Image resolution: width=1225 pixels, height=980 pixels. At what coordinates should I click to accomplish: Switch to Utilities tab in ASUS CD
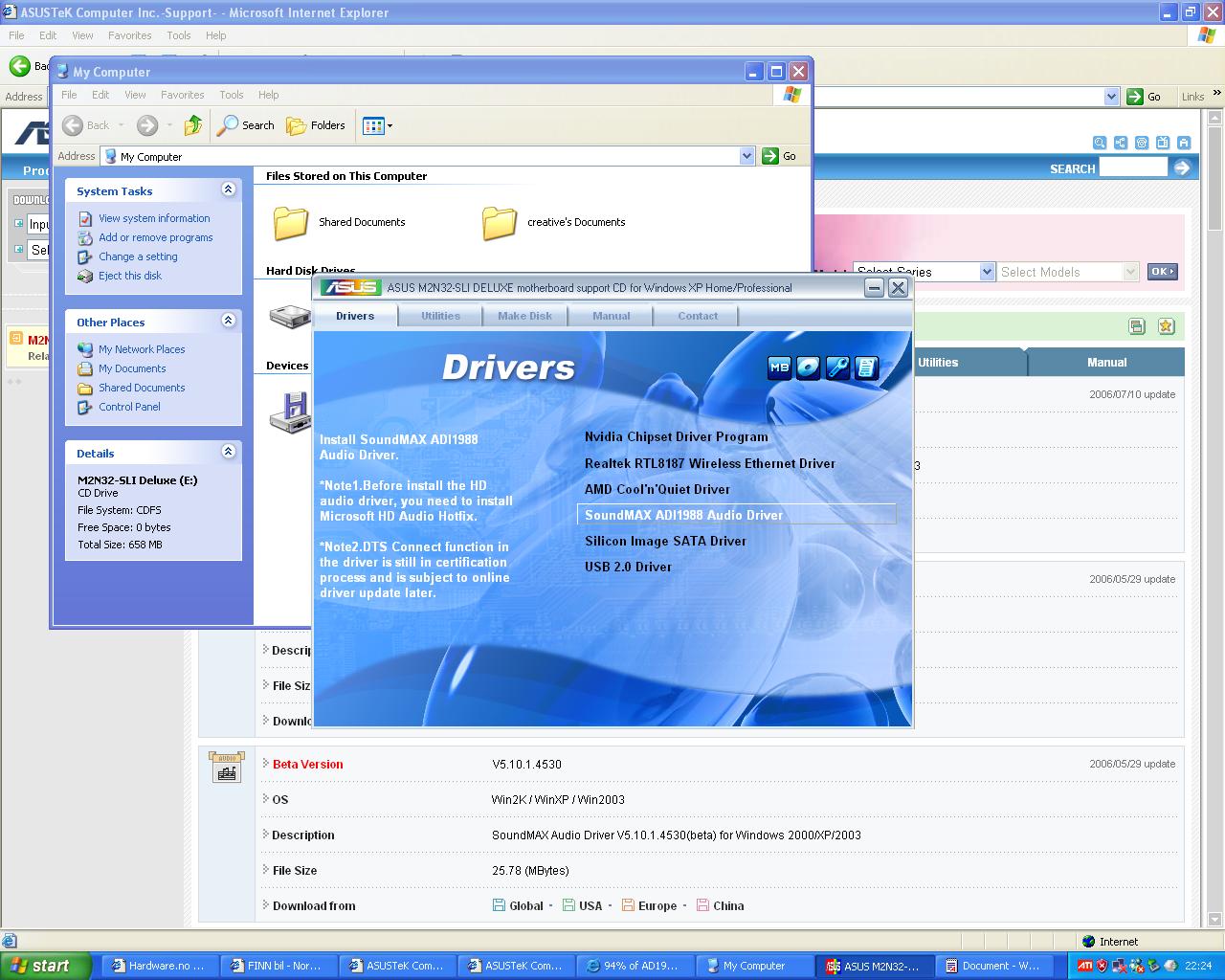tap(441, 316)
